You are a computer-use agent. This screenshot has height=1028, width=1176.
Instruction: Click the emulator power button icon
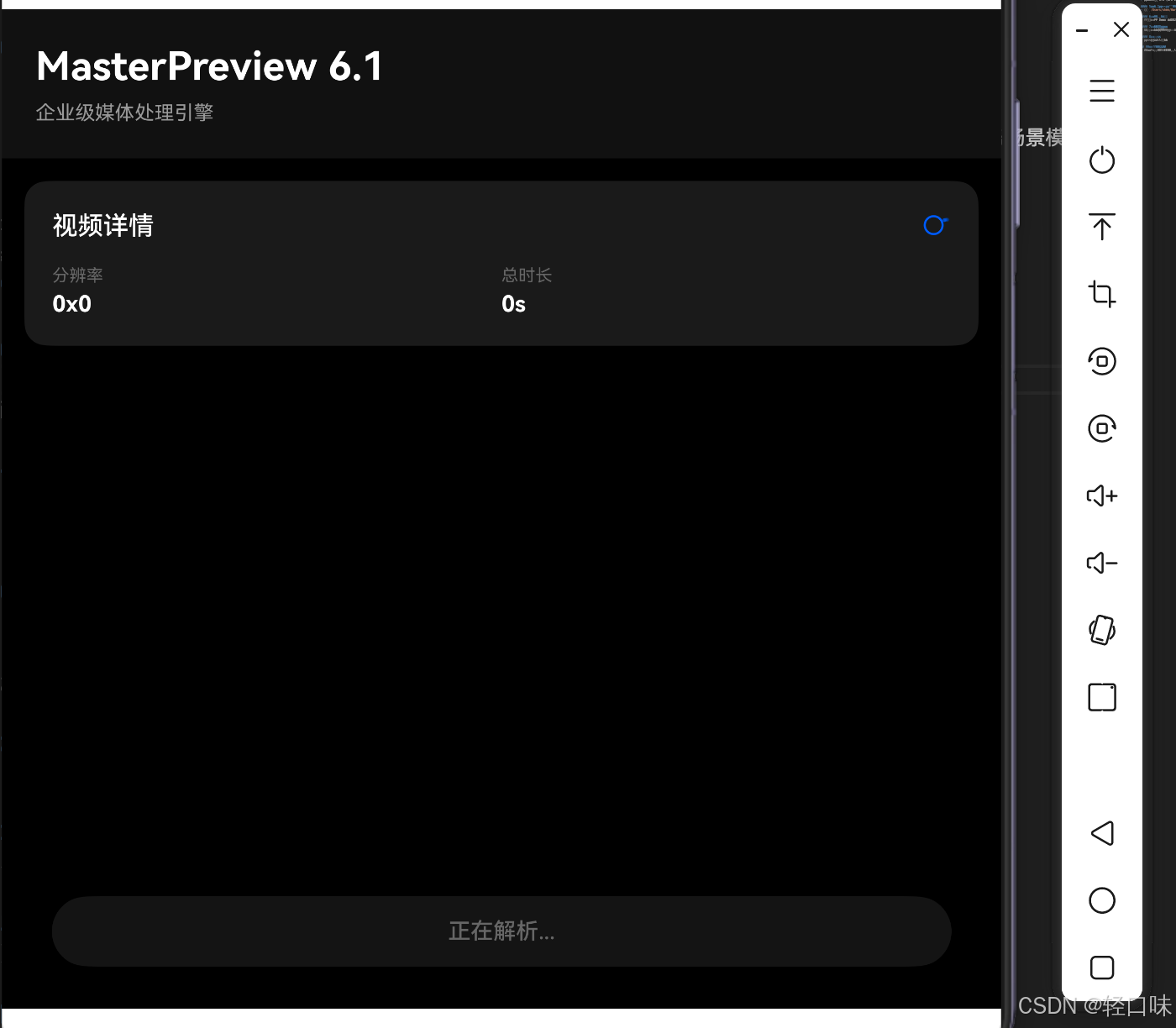1102,160
